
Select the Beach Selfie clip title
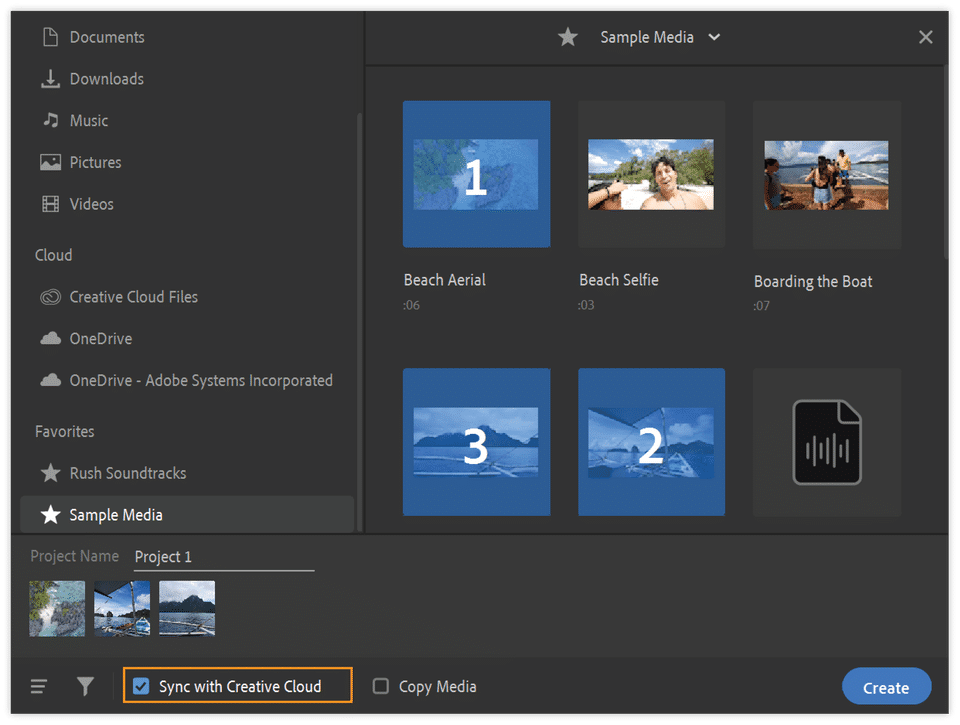pos(619,280)
